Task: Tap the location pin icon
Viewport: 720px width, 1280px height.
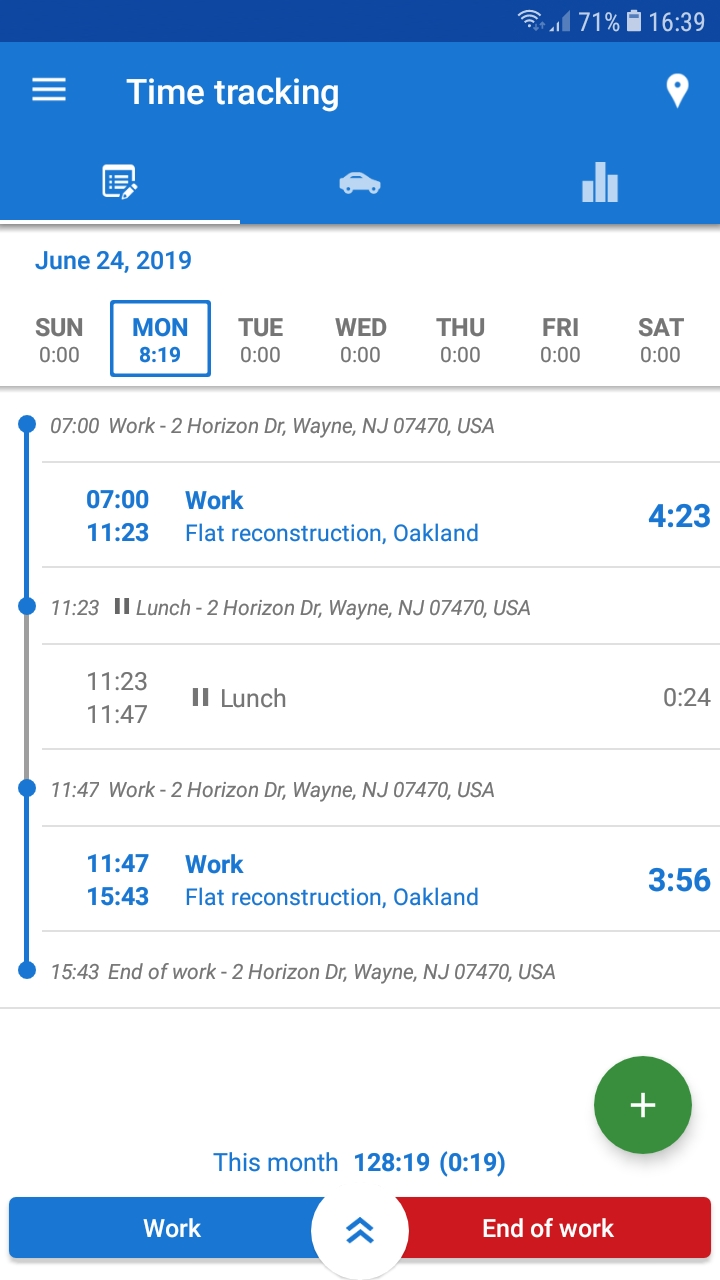Action: point(677,91)
